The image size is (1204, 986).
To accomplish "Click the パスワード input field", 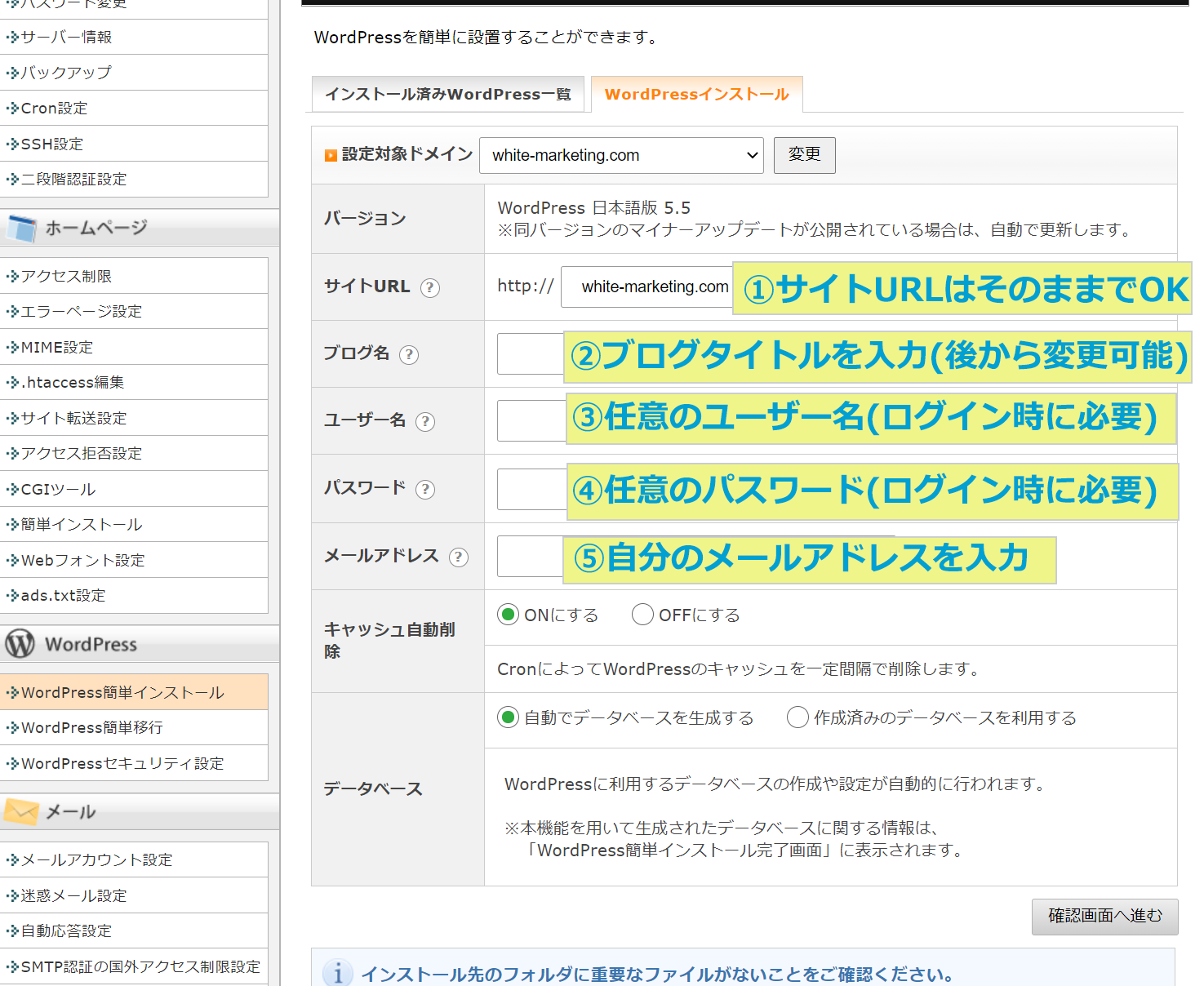I will (x=532, y=489).
